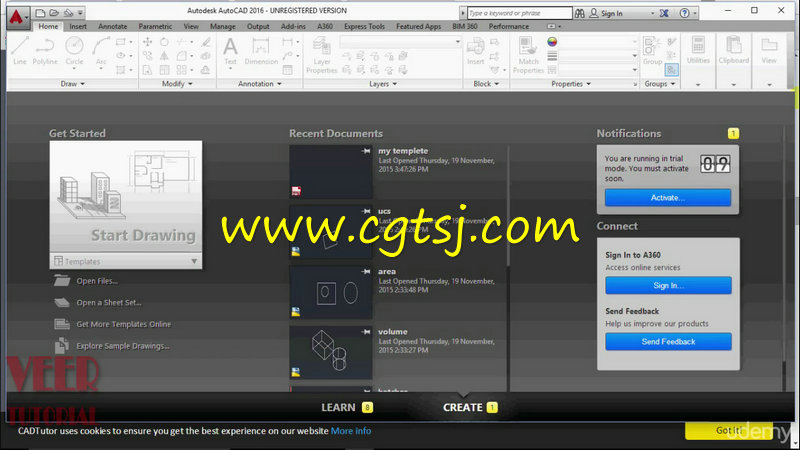Expand the Modify panel dropdown
800x450 pixels.
177,84
